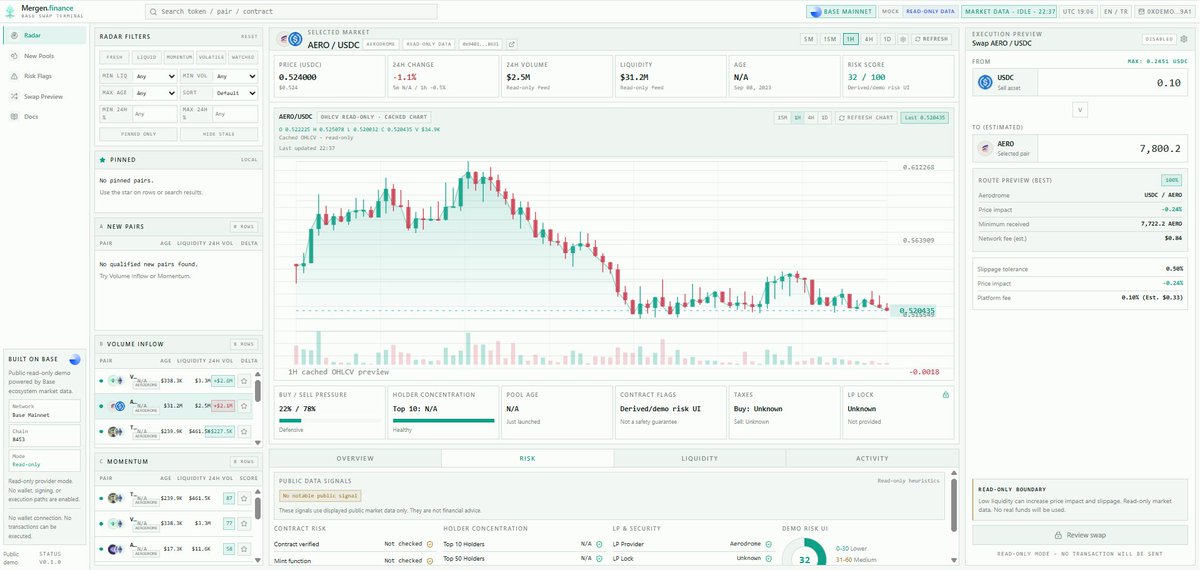Screen dimensions: 1200x570
Task: Click the Reset filters link
Action: pyautogui.click(x=249, y=36)
